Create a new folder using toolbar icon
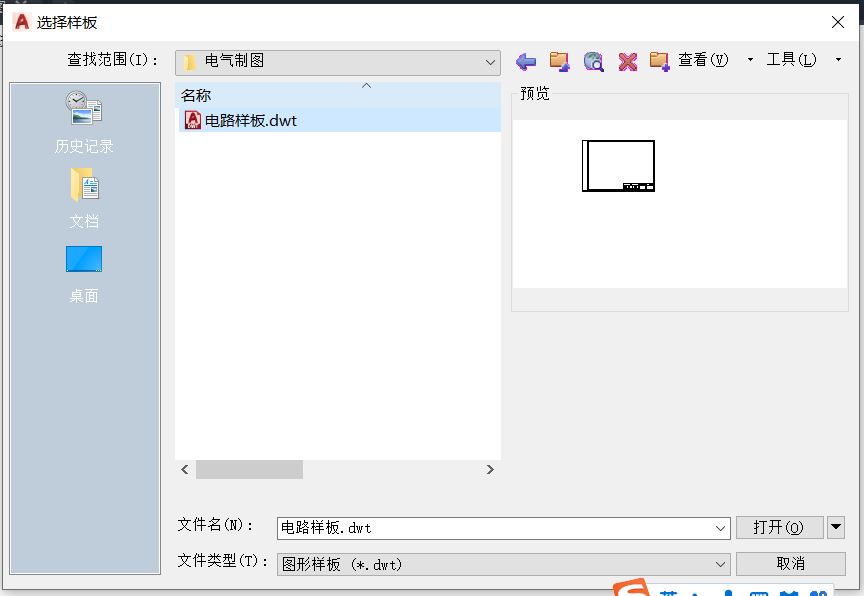 point(659,62)
